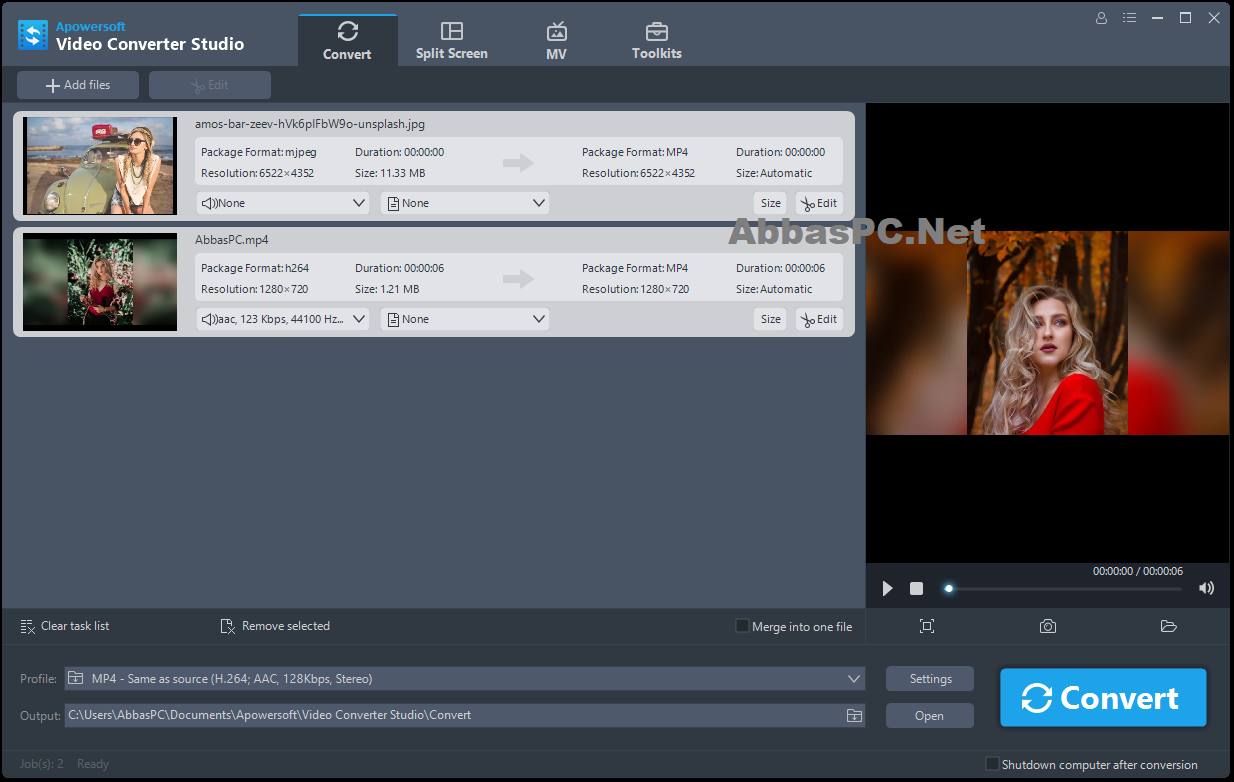Click the Size: 11.33 MB text
The height and width of the screenshot is (782, 1234).
pos(390,173)
